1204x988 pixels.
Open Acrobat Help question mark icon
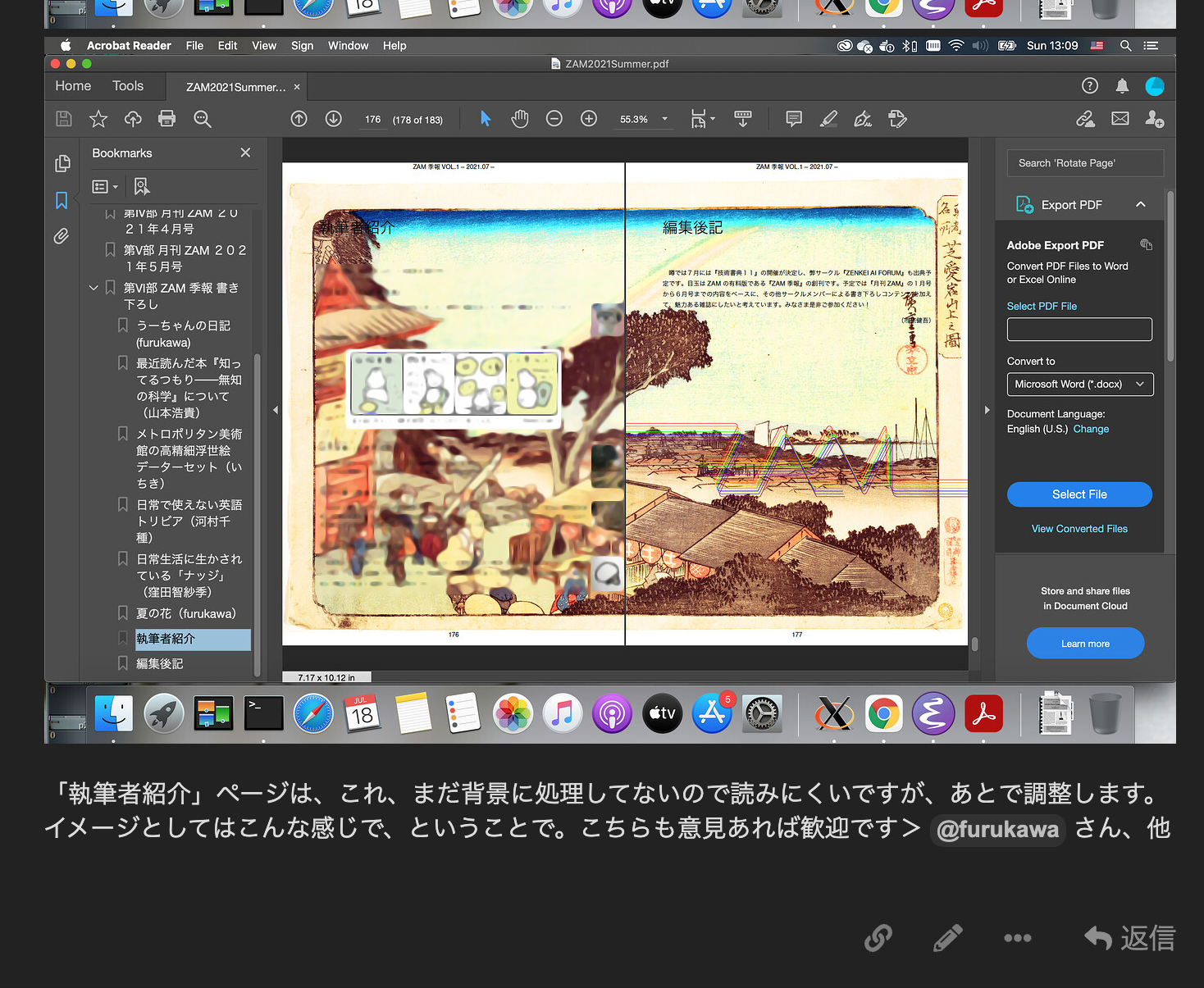pos(1090,86)
